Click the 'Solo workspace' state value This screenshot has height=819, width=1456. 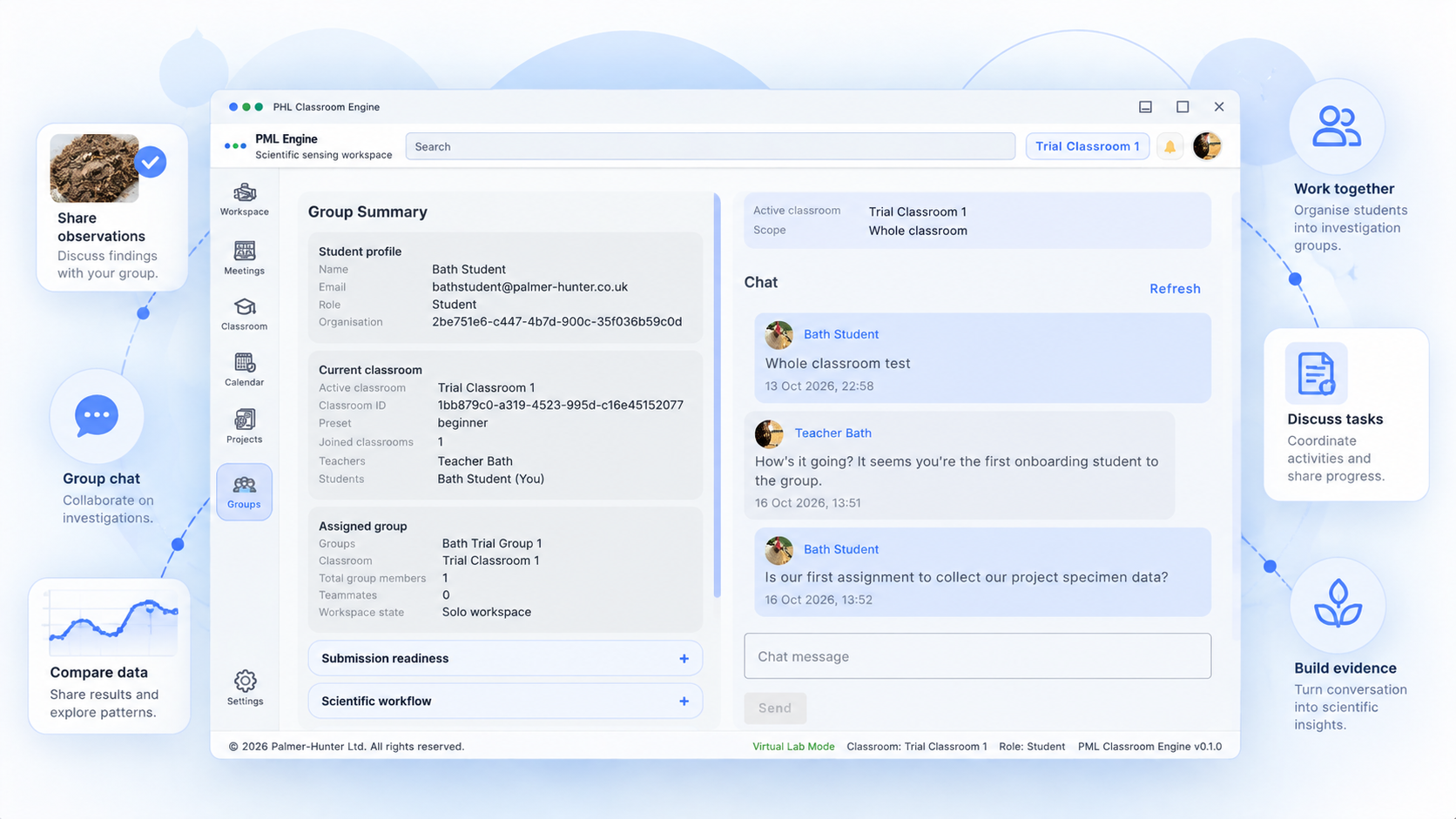pyautogui.click(x=487, y=612)
